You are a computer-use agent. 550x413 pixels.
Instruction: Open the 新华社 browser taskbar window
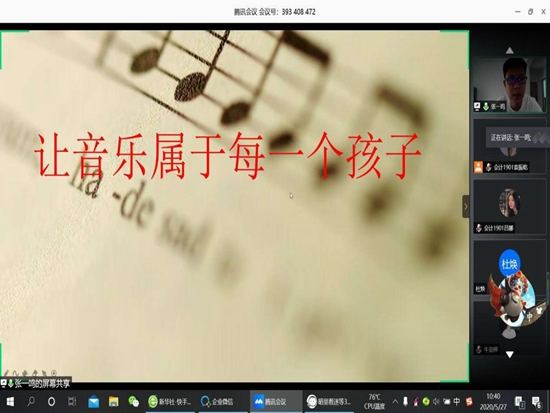click(170, 401)
